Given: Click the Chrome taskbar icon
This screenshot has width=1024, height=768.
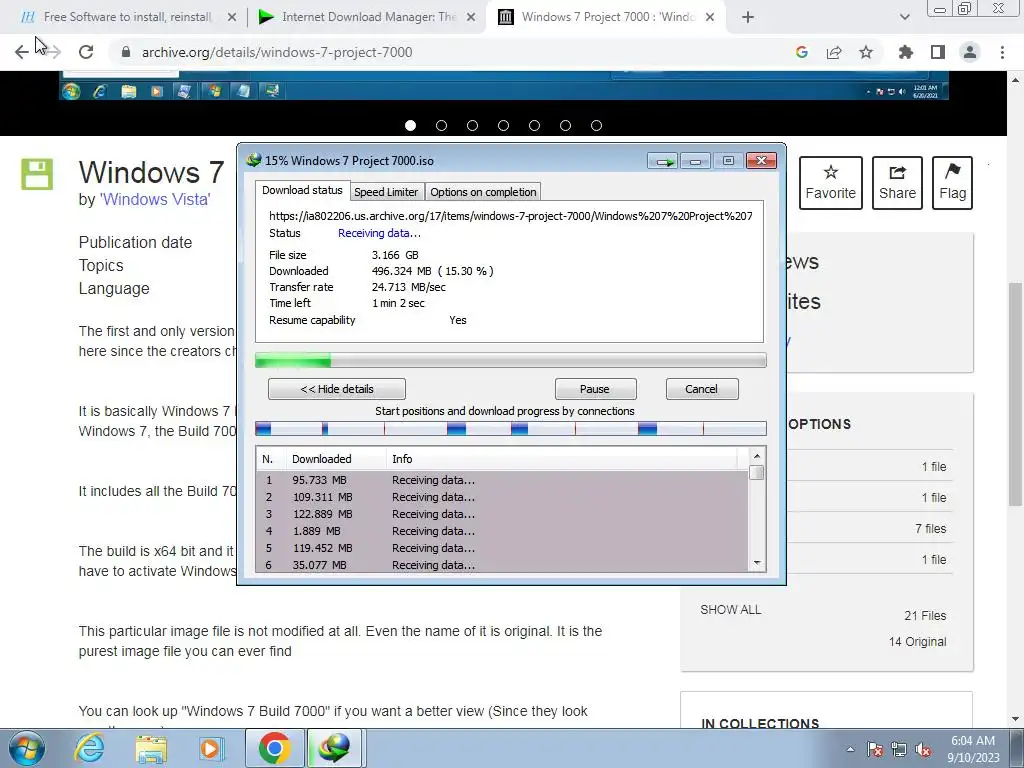Looking at the screenshot, I should point(274,748).
